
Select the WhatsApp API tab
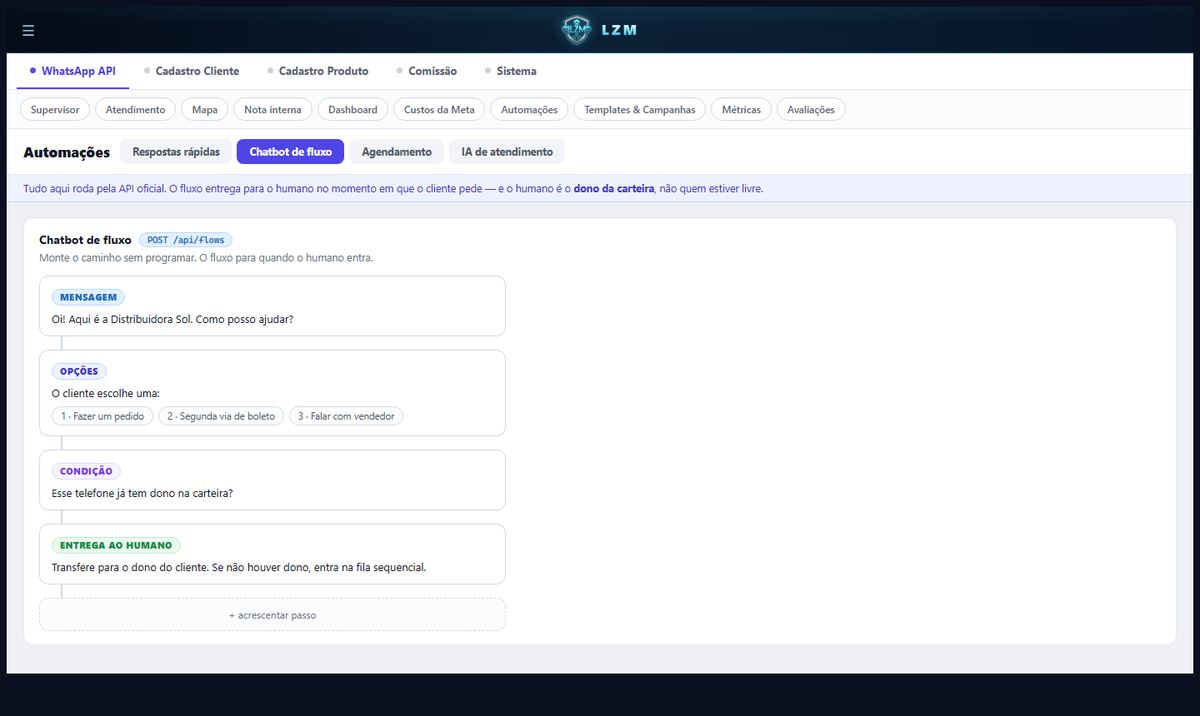pyautogui.click(x=72, y=71)
